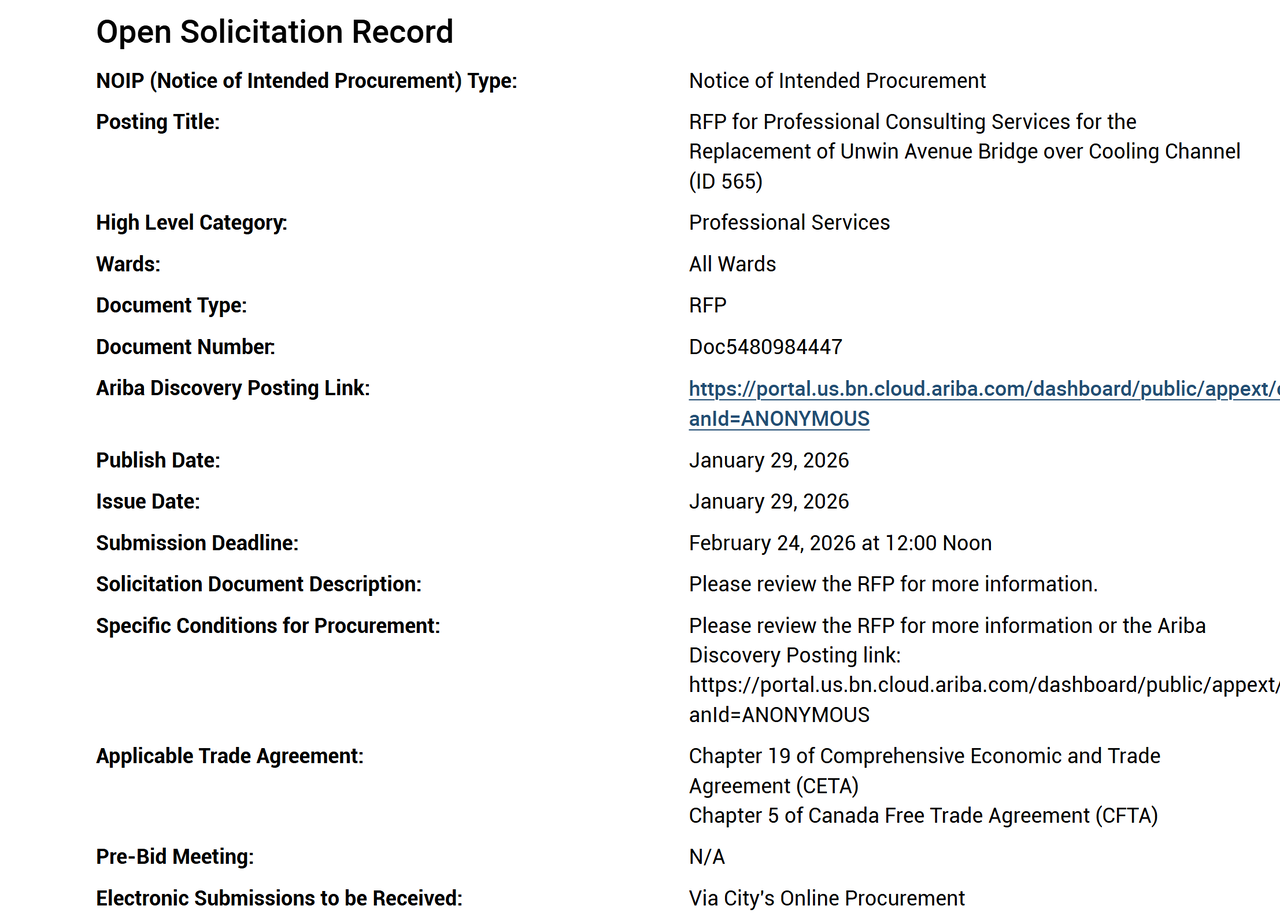Click the Document Type label
The height and width of the screenshot is (913, 1280).
point(171,306)
